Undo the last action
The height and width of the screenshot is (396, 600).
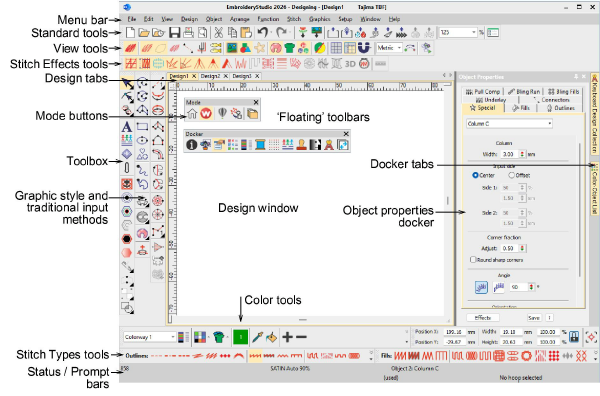coord(262,33)
